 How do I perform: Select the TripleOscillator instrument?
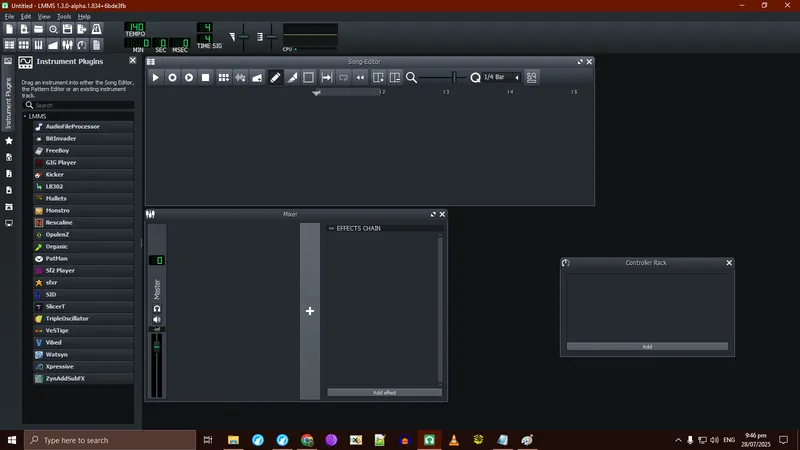pos(67,318)
